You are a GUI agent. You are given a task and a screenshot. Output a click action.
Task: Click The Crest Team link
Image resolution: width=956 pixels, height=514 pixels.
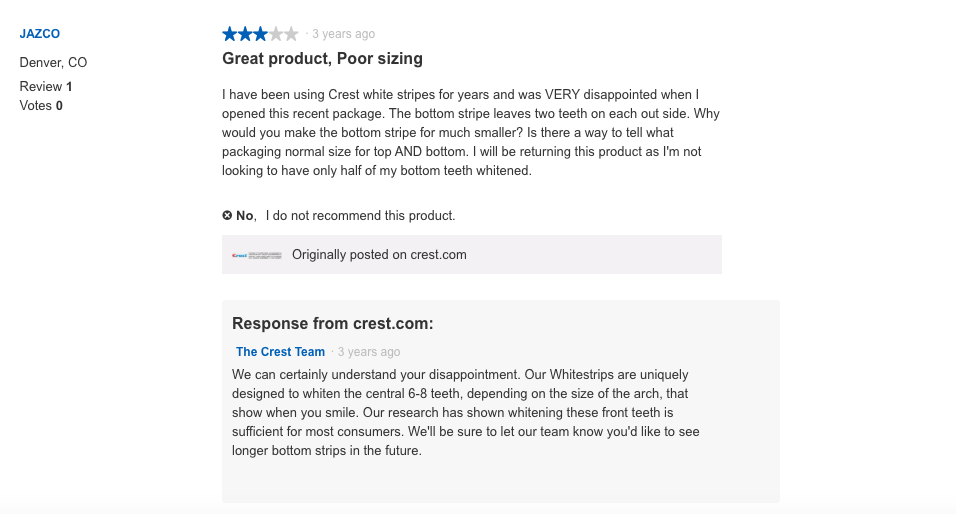click(x=280, y=352)
